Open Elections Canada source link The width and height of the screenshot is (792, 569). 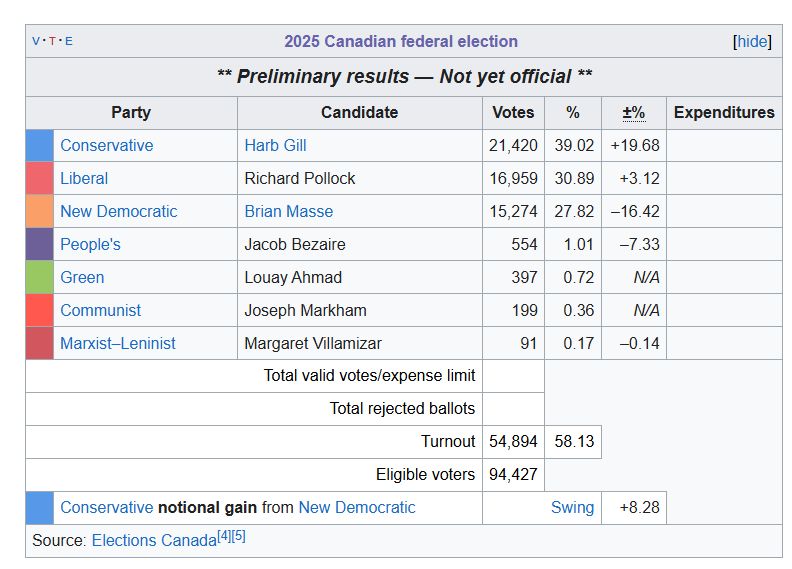click(154, 540)
